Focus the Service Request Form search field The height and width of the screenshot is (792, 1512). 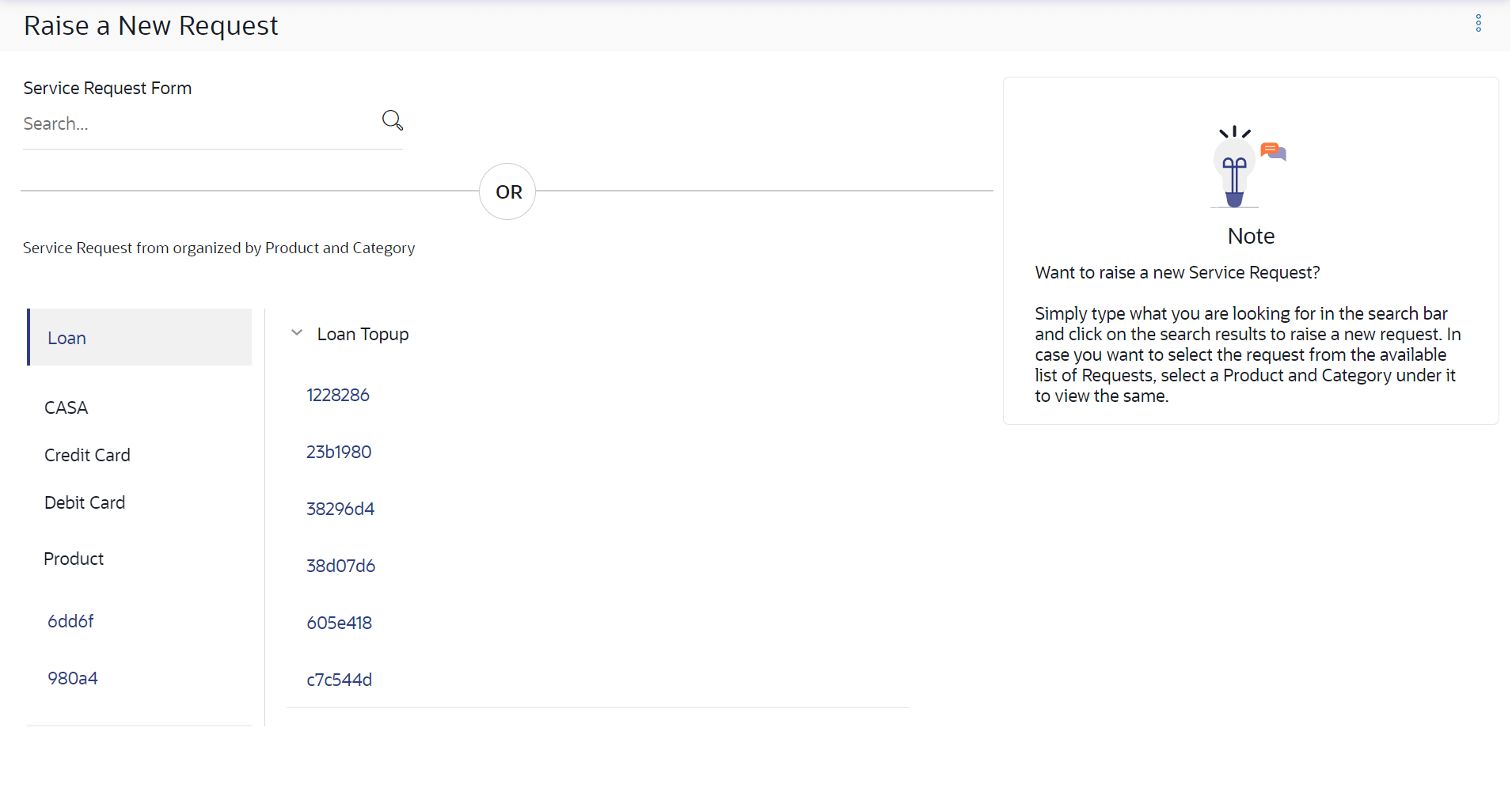coord(198,123)
